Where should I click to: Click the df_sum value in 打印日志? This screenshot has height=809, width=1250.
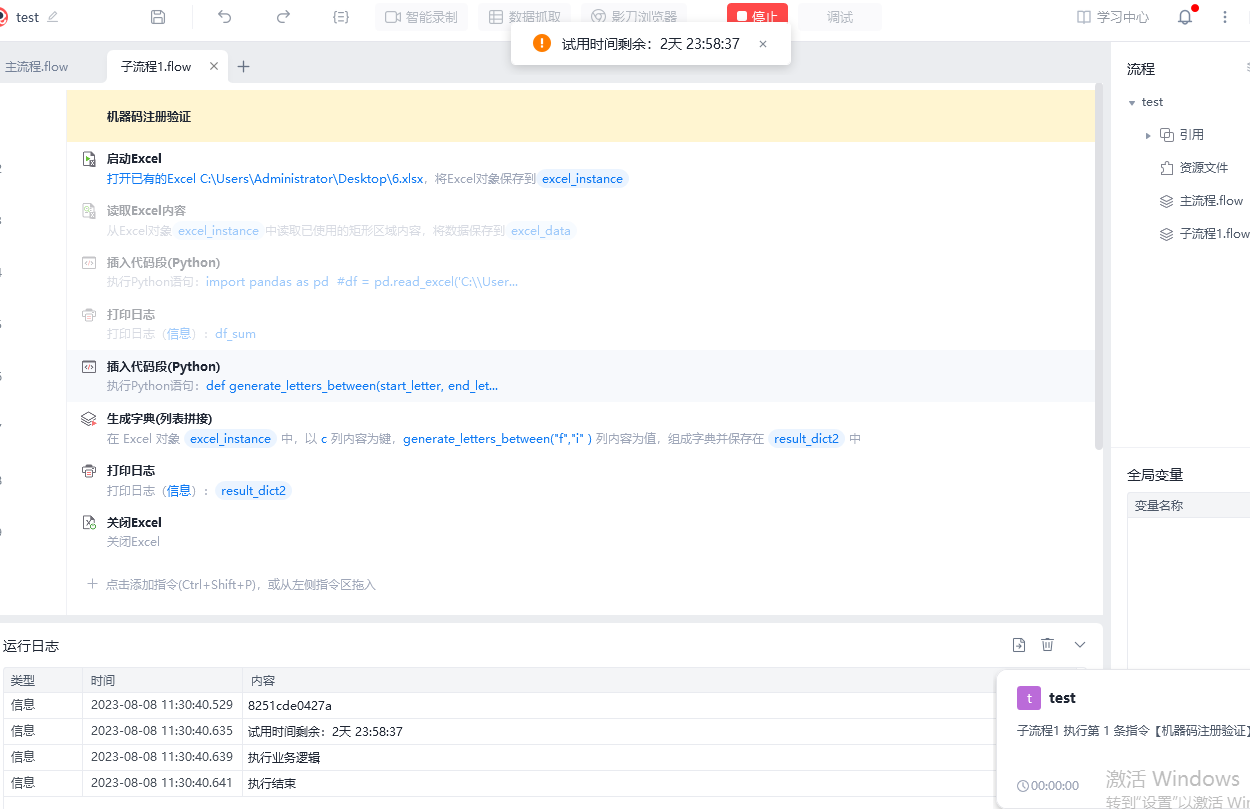click(x=236, y=334)
